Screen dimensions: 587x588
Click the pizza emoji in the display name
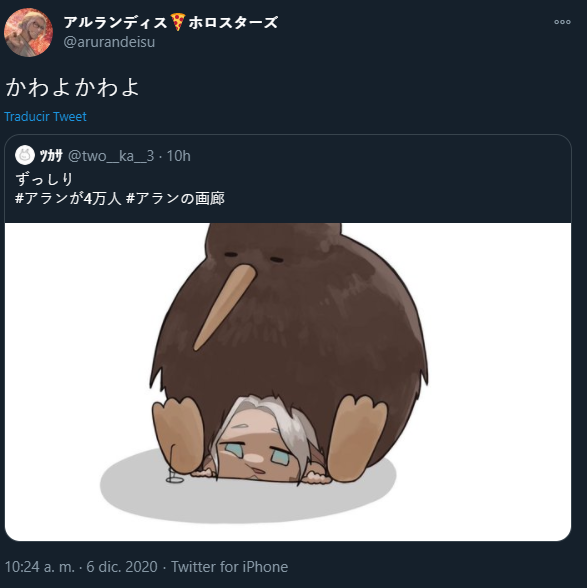click(178, 22)
